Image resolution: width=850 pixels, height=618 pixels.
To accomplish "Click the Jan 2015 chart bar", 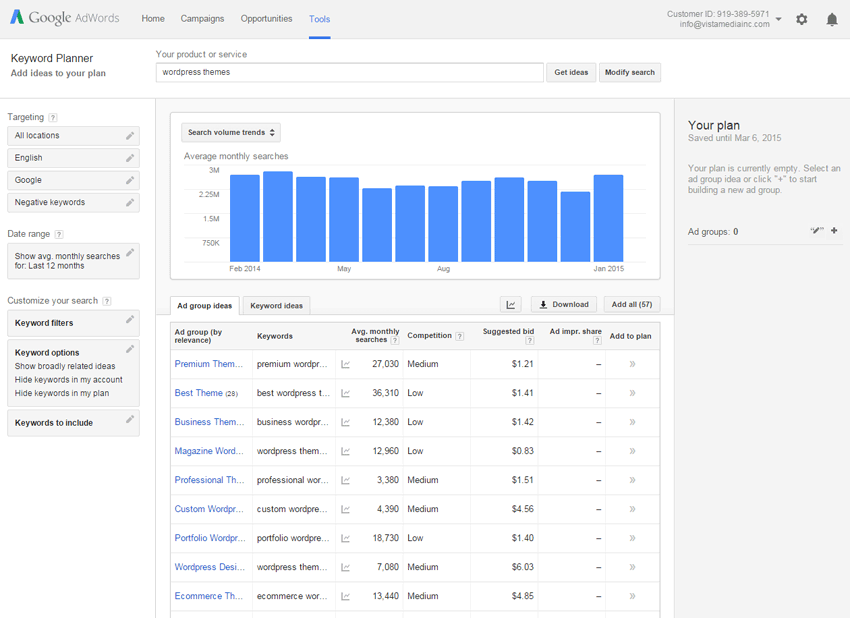I will [x=608, y=218].
